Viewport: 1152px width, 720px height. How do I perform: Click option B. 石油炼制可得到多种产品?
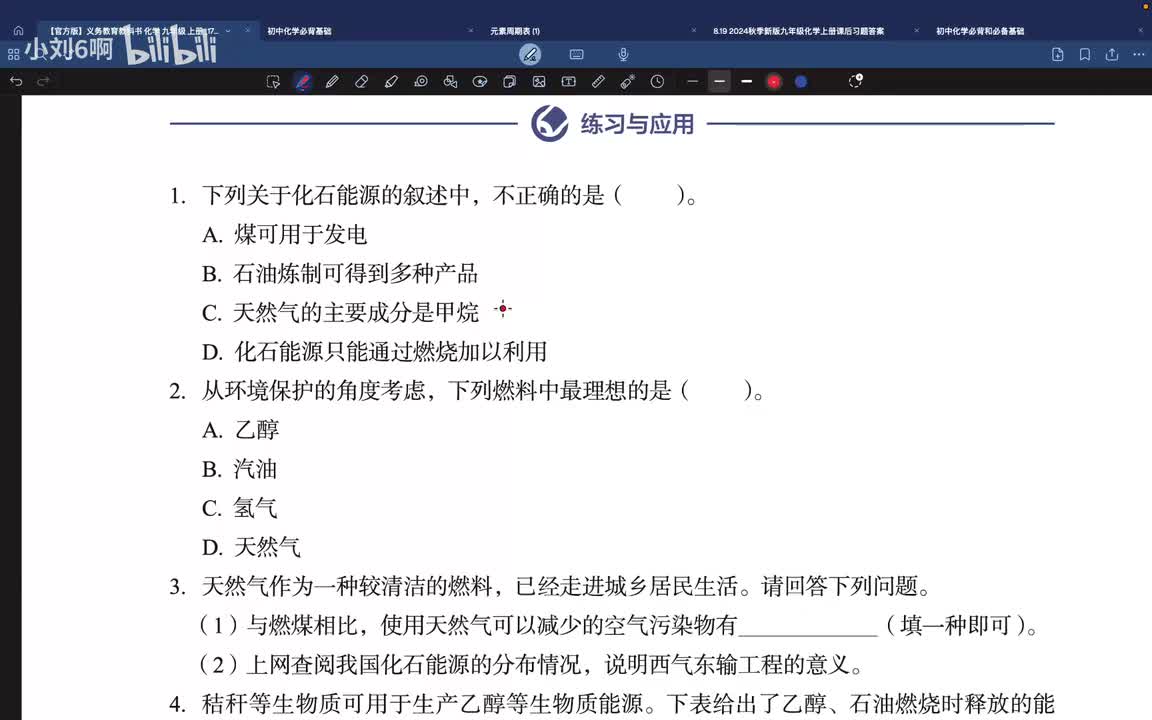pyautogui.click(x=339, y=273)
